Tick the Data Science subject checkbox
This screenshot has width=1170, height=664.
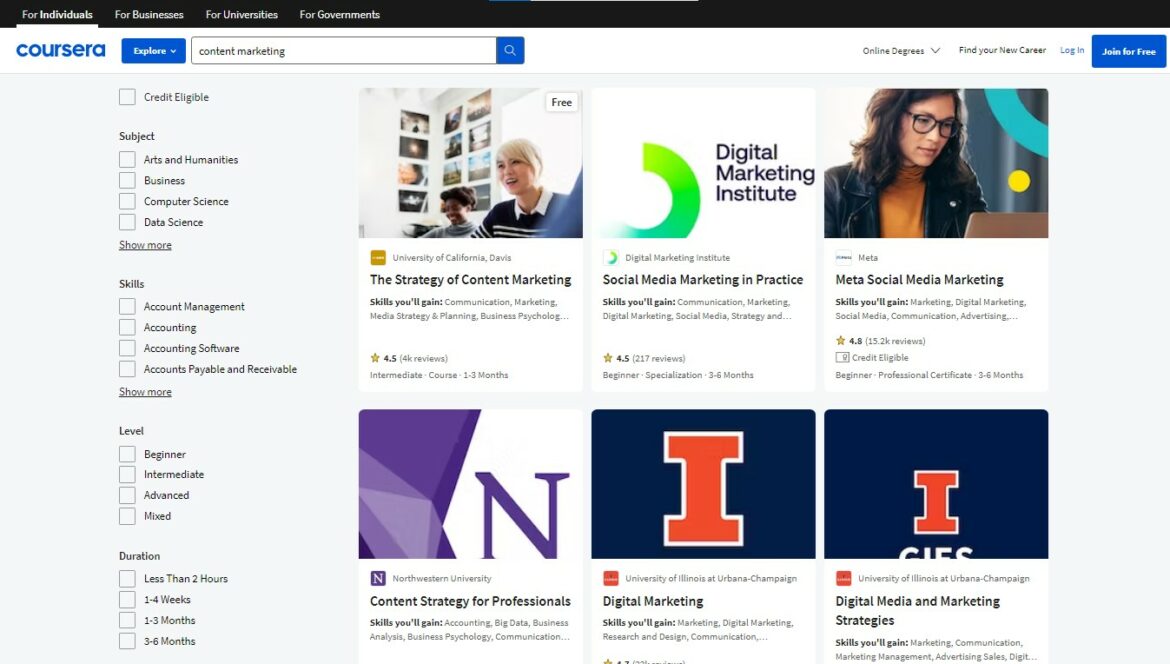pos(128,222)
